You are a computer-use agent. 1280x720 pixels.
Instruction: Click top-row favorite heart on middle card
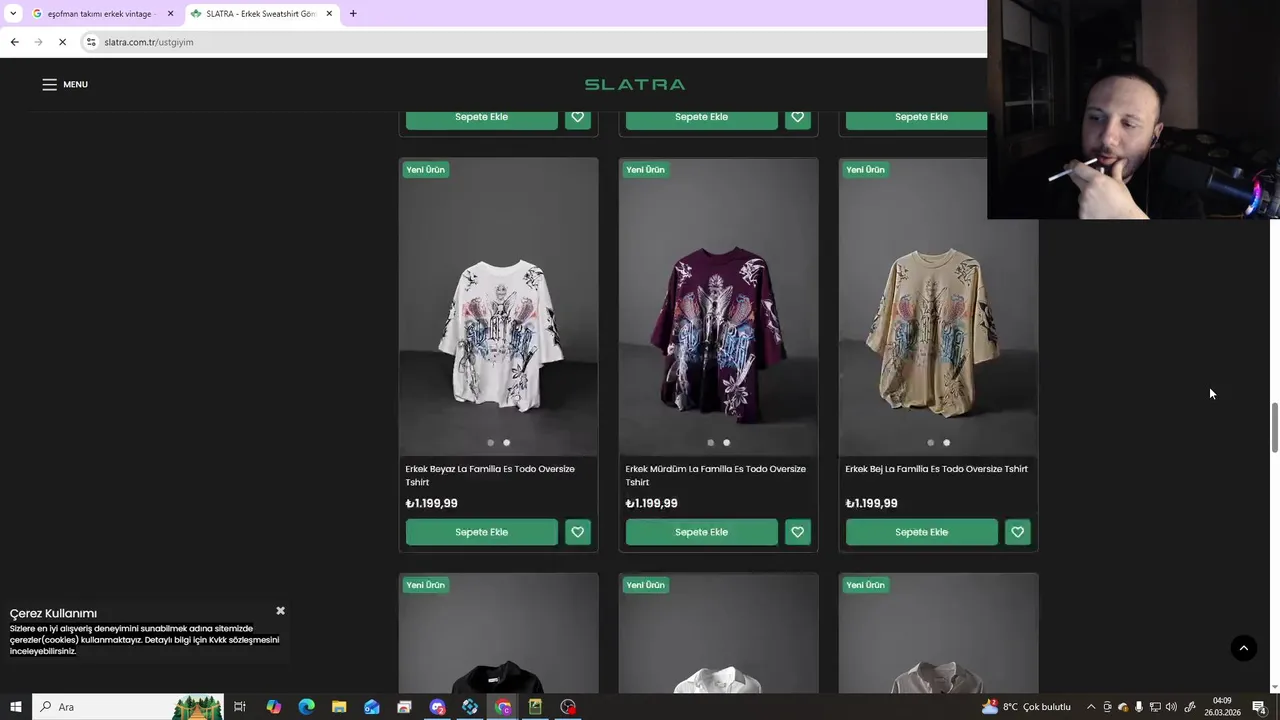(797, 117)
